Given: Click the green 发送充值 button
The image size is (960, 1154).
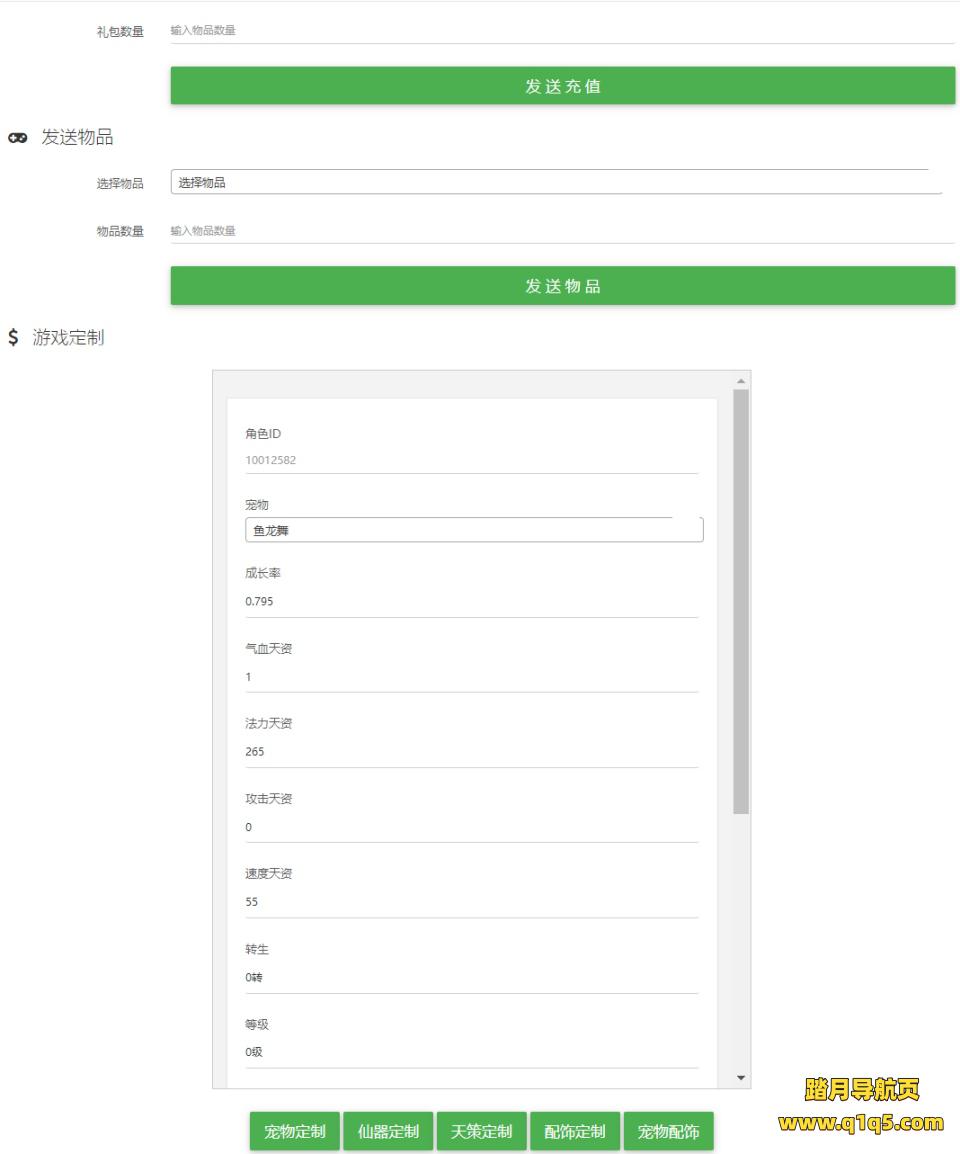Looking at the screenshot, I should click(x=563, y=86).
